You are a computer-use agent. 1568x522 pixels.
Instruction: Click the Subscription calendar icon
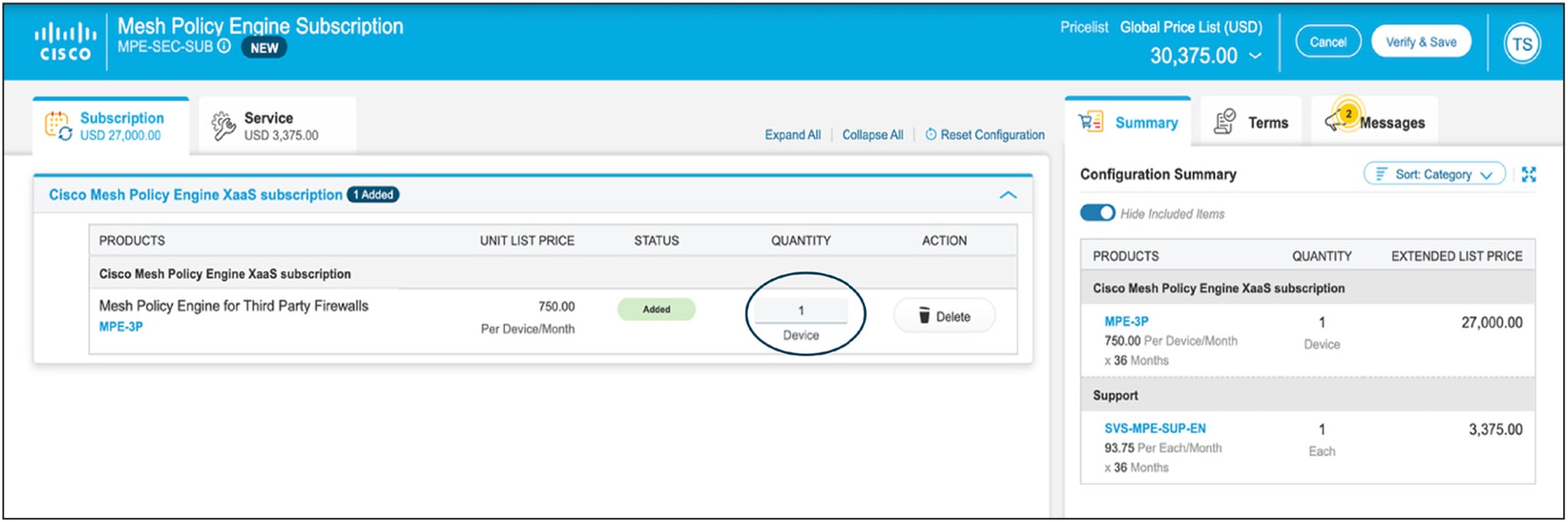[58, 127]
